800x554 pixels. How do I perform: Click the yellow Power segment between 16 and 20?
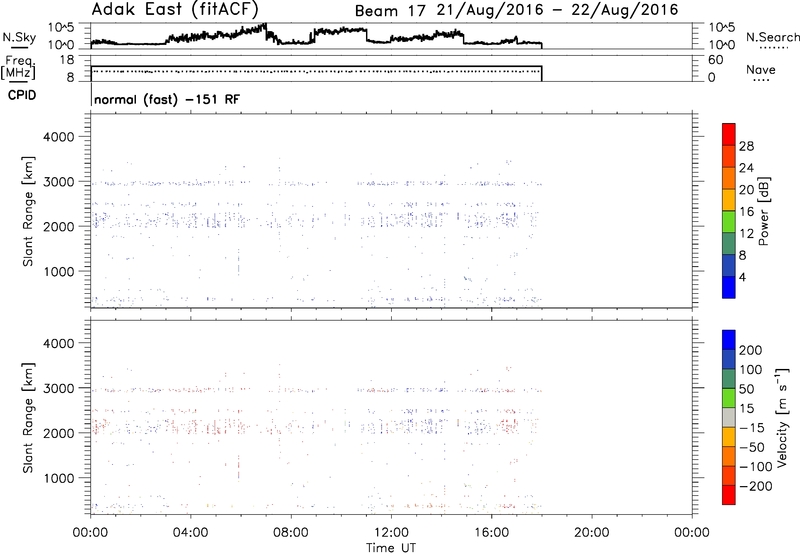[729, 200]
